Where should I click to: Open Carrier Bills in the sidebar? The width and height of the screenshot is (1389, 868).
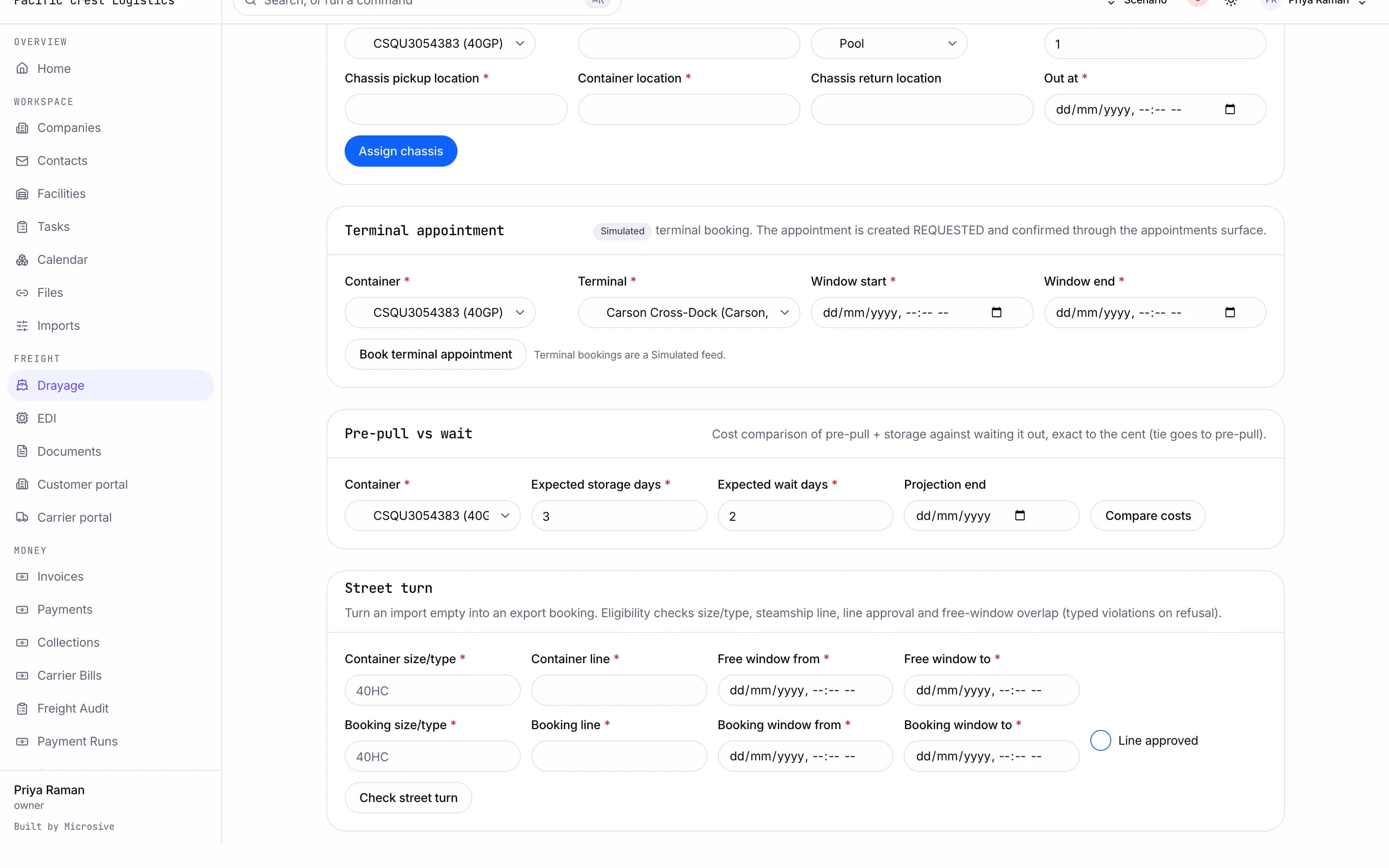click(111, 675)
